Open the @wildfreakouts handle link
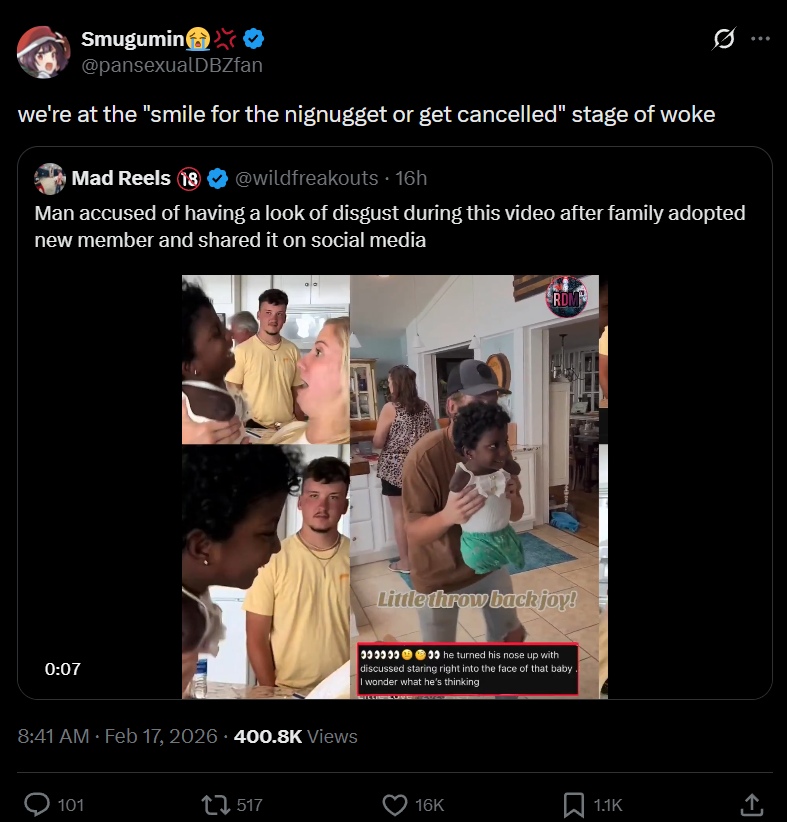787x822 pixels. [307, 179]
